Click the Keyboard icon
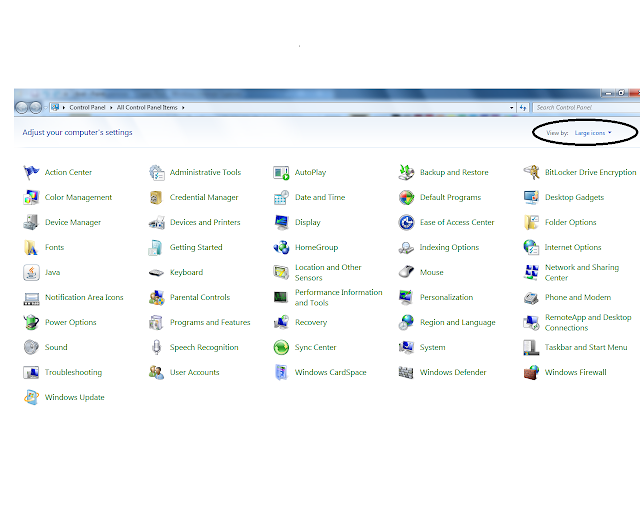Viewport: 640px width, 512px height. tap(156, 272)
